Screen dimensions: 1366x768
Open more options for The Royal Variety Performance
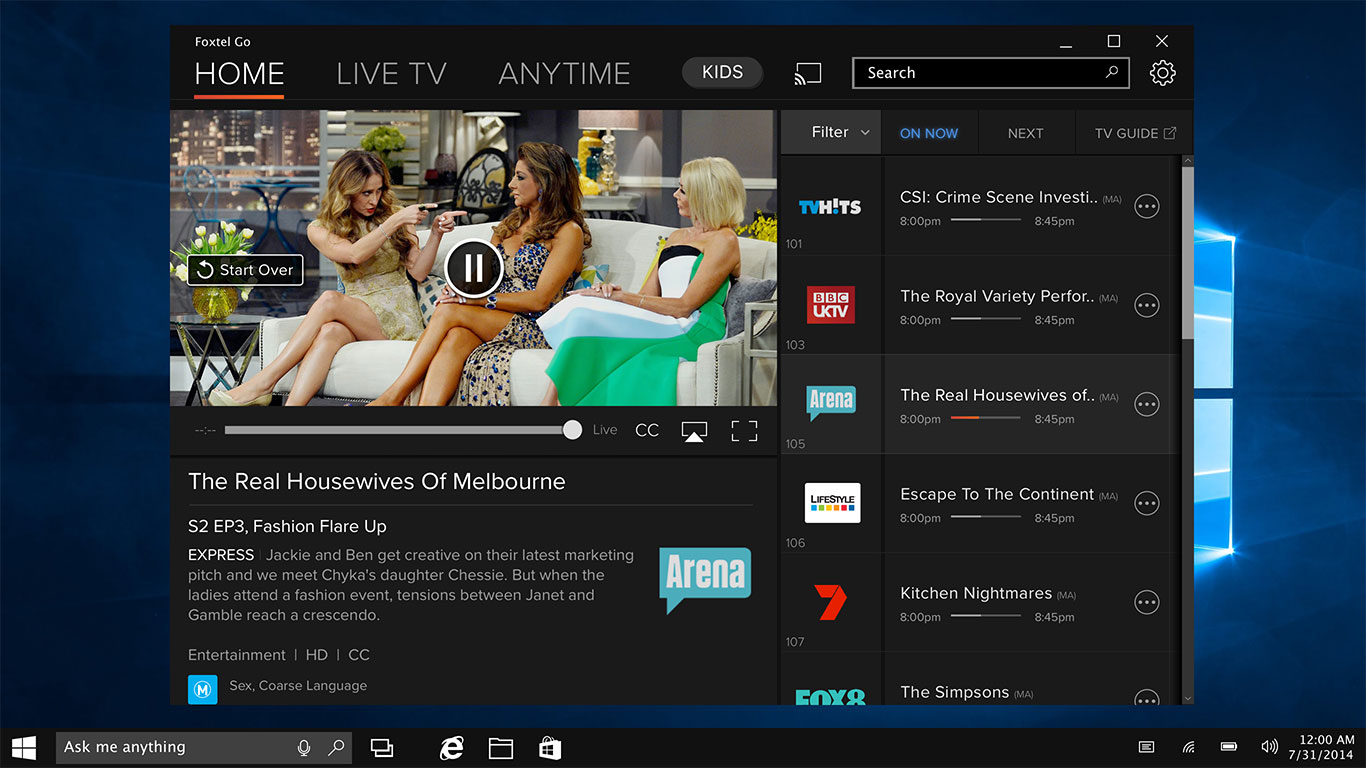[1147, 306]
